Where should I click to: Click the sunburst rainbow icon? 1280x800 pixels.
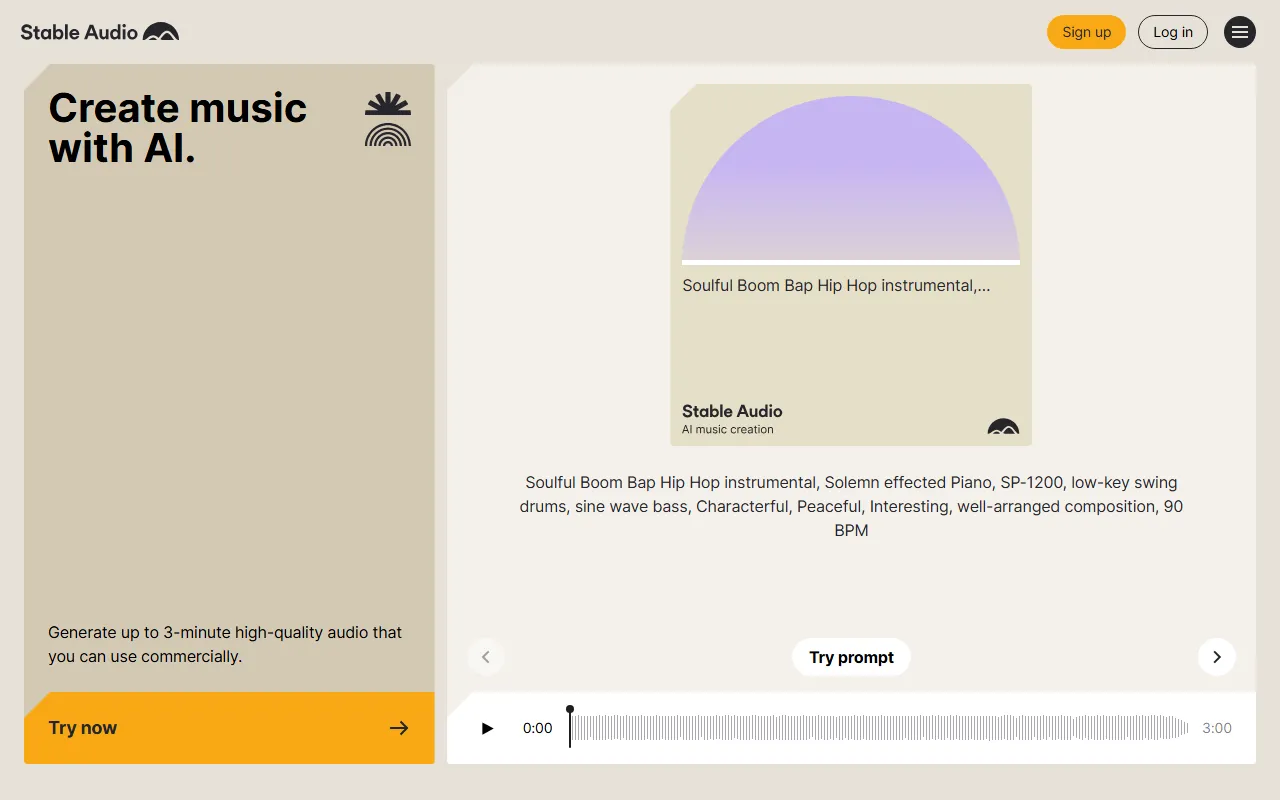click(x=388, y=120)
